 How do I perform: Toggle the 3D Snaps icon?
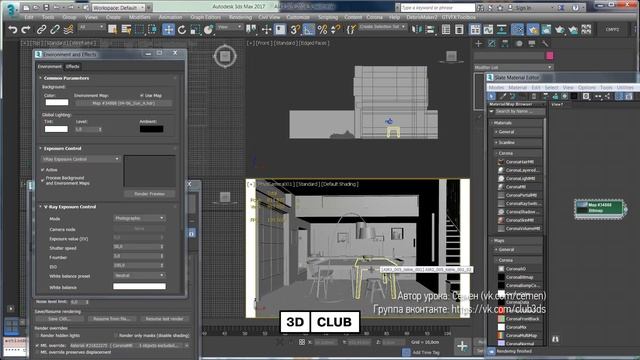click(x=295, y=29)
